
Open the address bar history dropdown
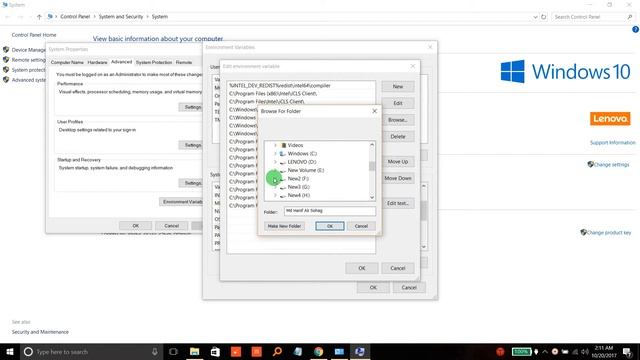tap(535, 17)
